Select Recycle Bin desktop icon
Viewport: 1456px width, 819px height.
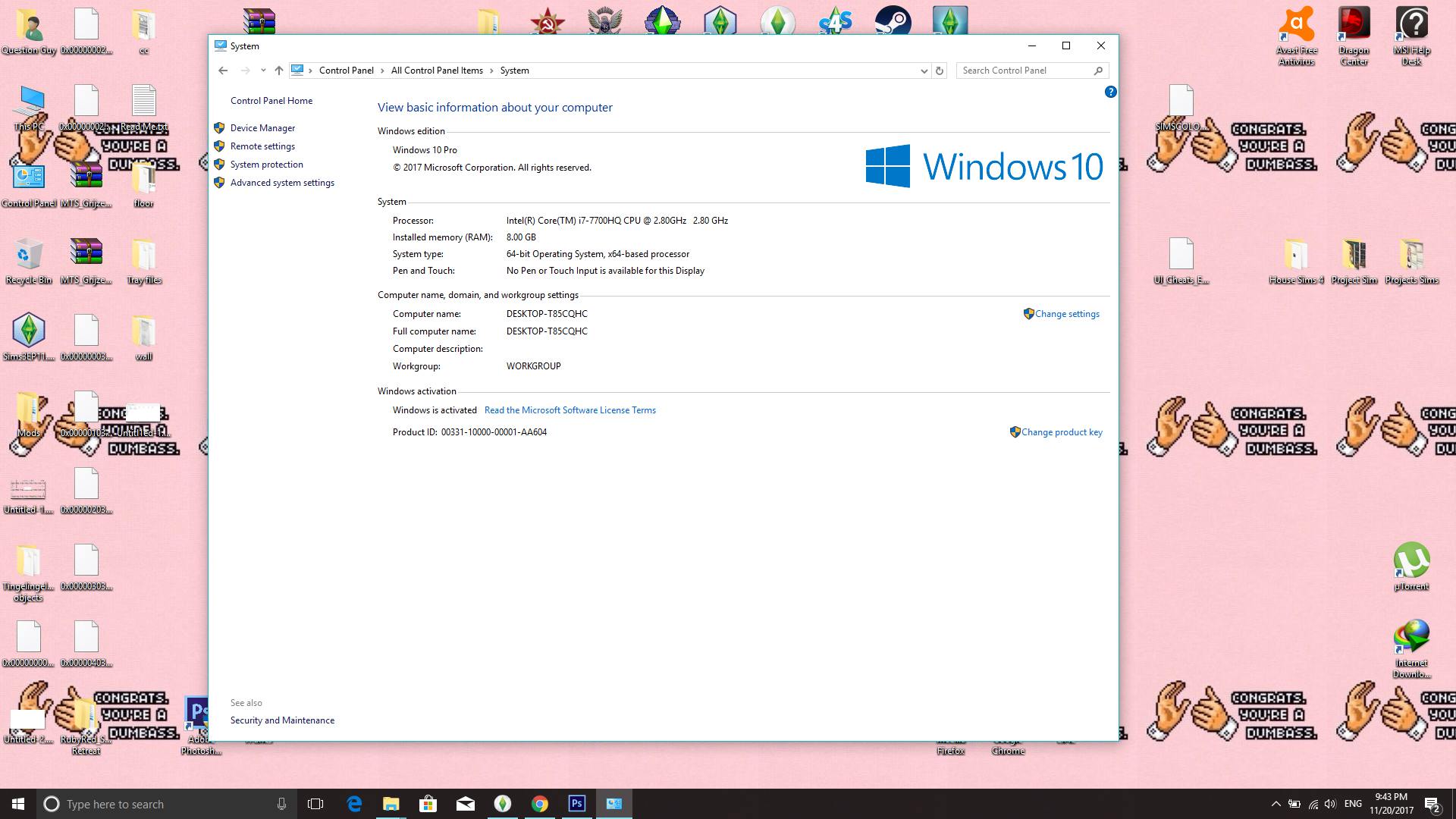click(29, 262)
